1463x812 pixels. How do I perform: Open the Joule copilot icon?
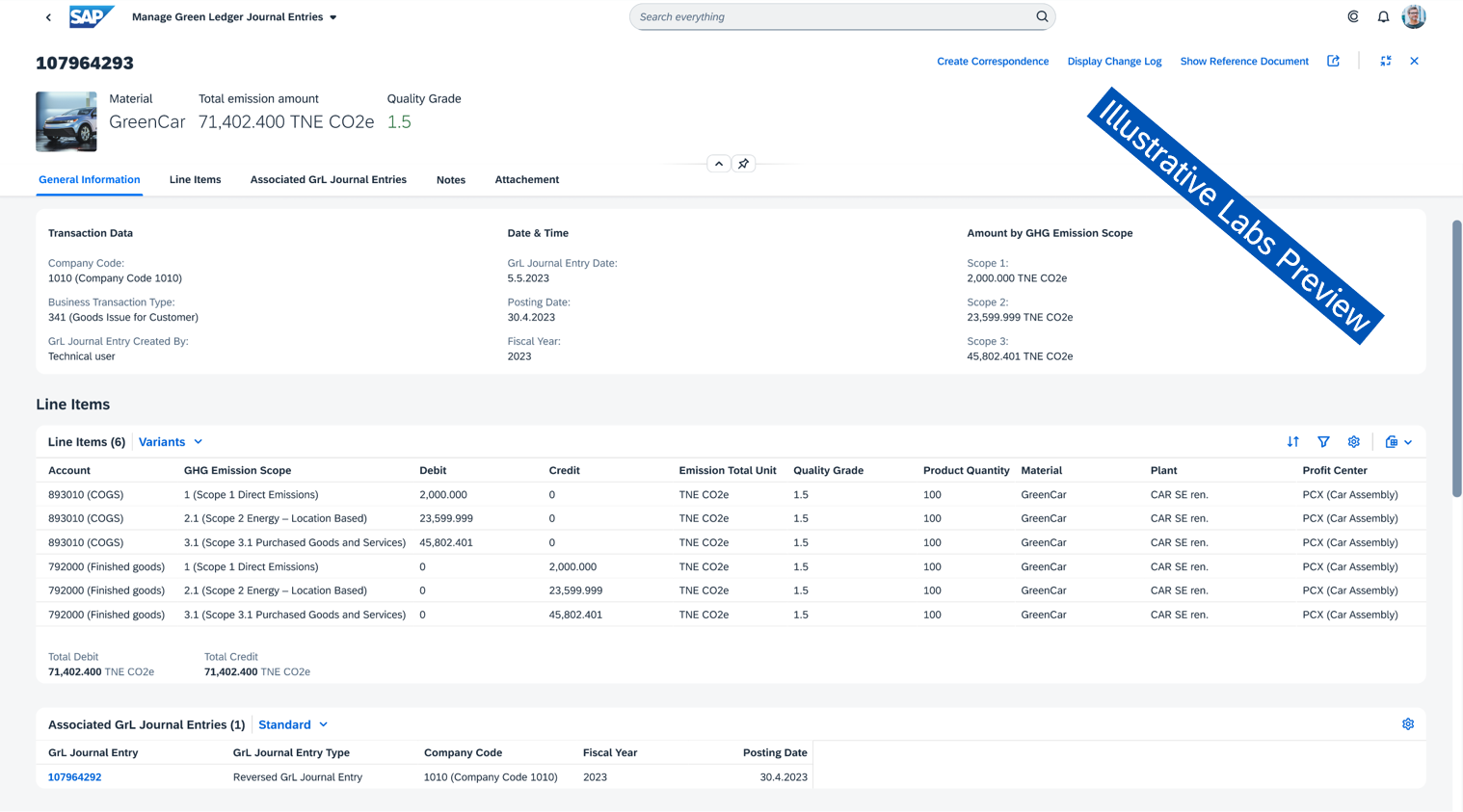[x=1353, y=16]
